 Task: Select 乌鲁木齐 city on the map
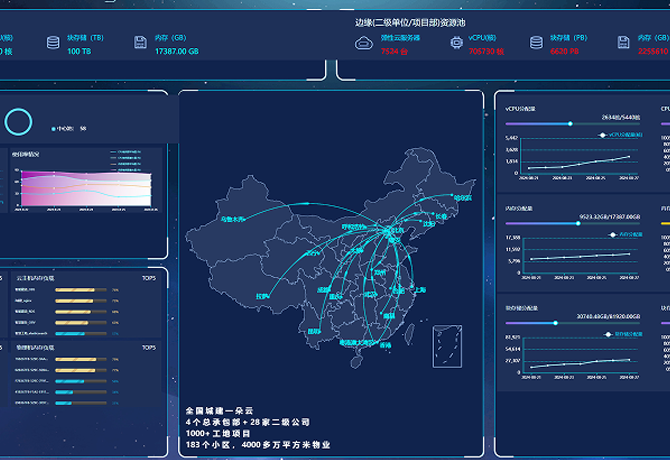pyautogui.click(x=231, y=218)
